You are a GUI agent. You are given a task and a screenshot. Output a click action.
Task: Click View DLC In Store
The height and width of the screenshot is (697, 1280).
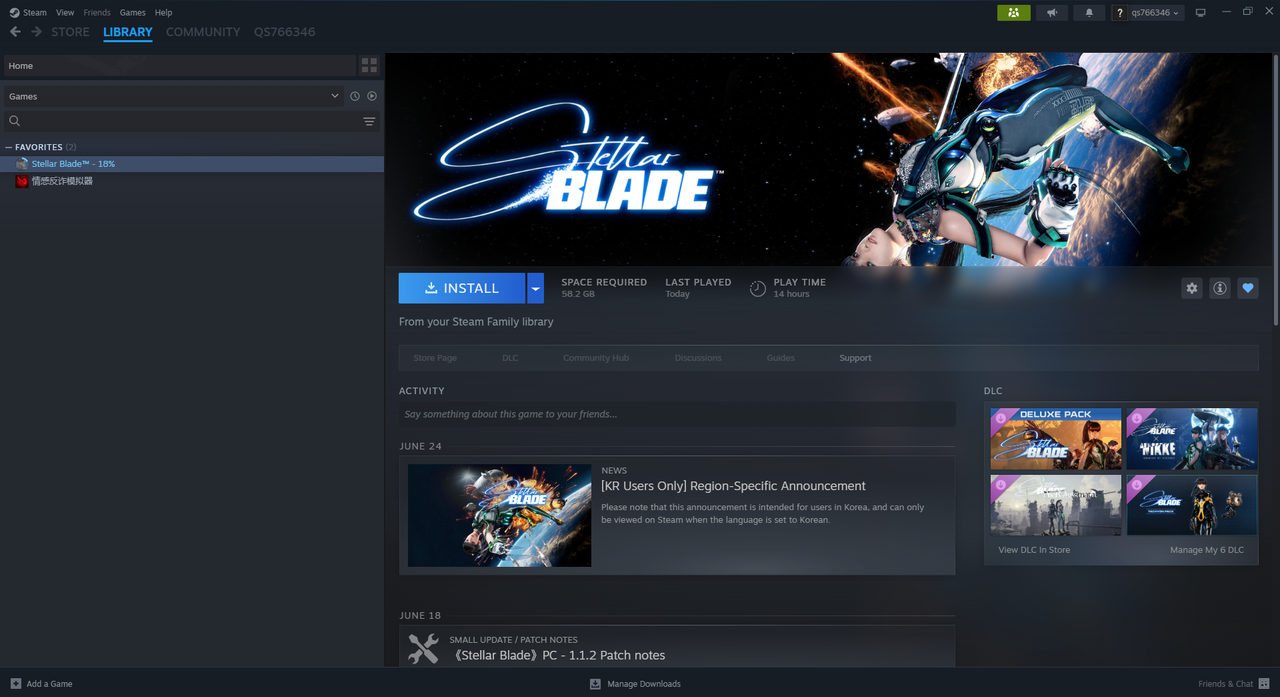(x=1034, y=550)
